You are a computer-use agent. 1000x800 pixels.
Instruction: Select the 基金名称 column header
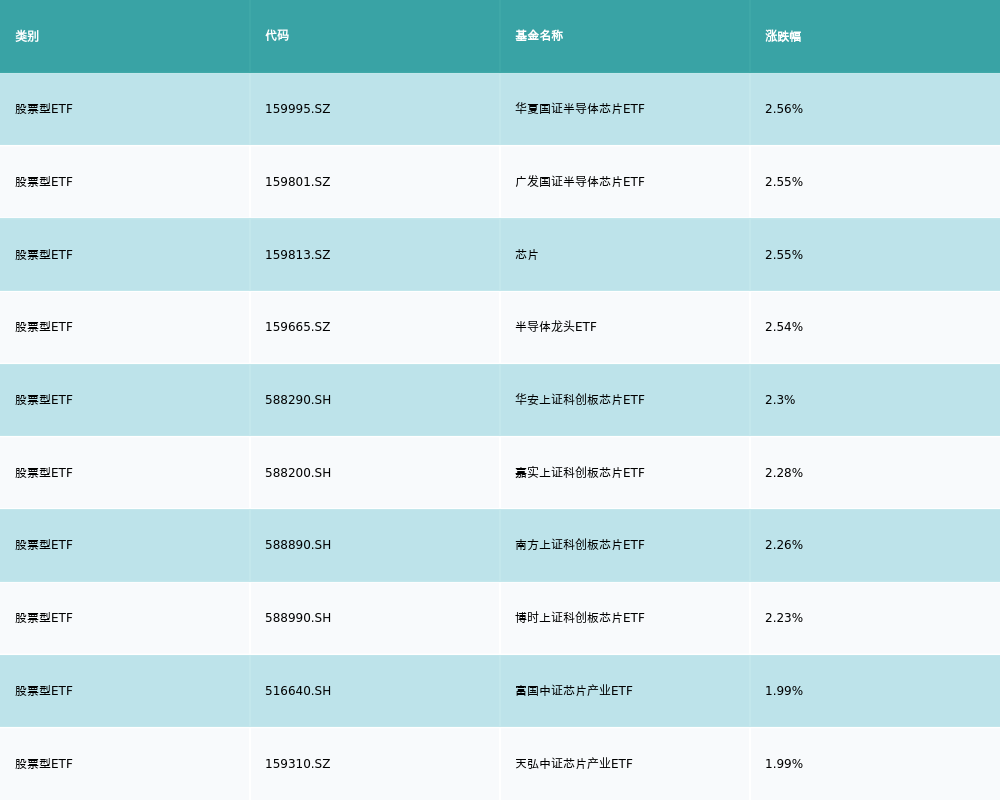coord(539,36)
